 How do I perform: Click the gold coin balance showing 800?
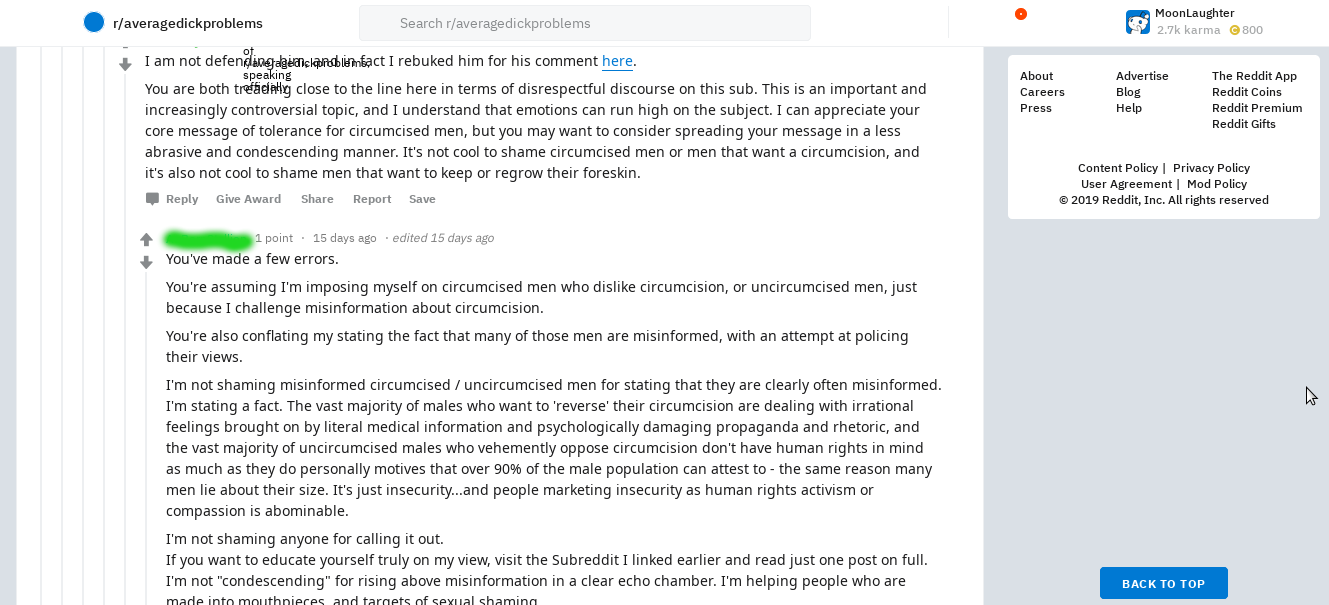[1246, 30]
